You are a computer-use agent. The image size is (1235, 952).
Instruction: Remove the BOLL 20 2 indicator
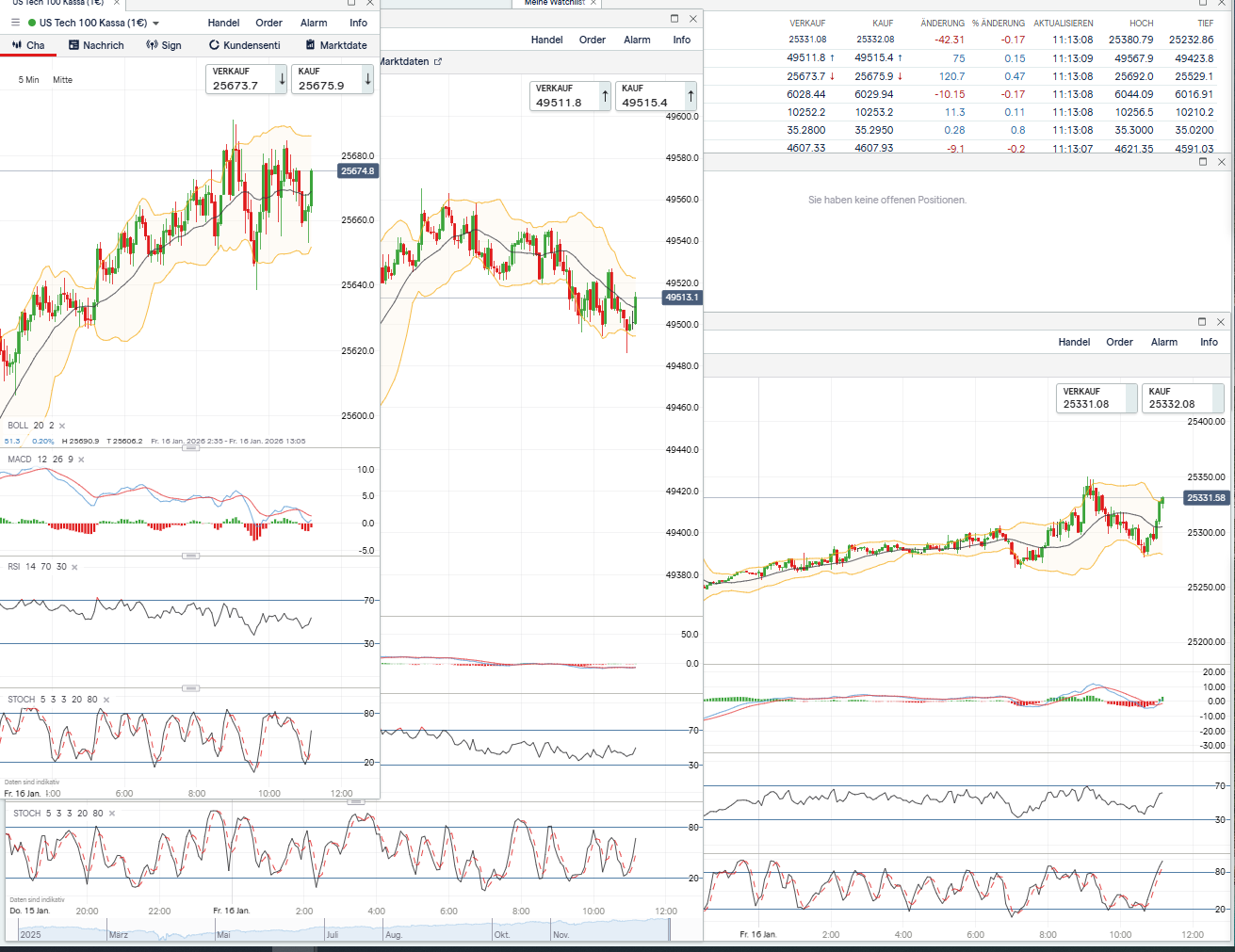tap(62, 426)
